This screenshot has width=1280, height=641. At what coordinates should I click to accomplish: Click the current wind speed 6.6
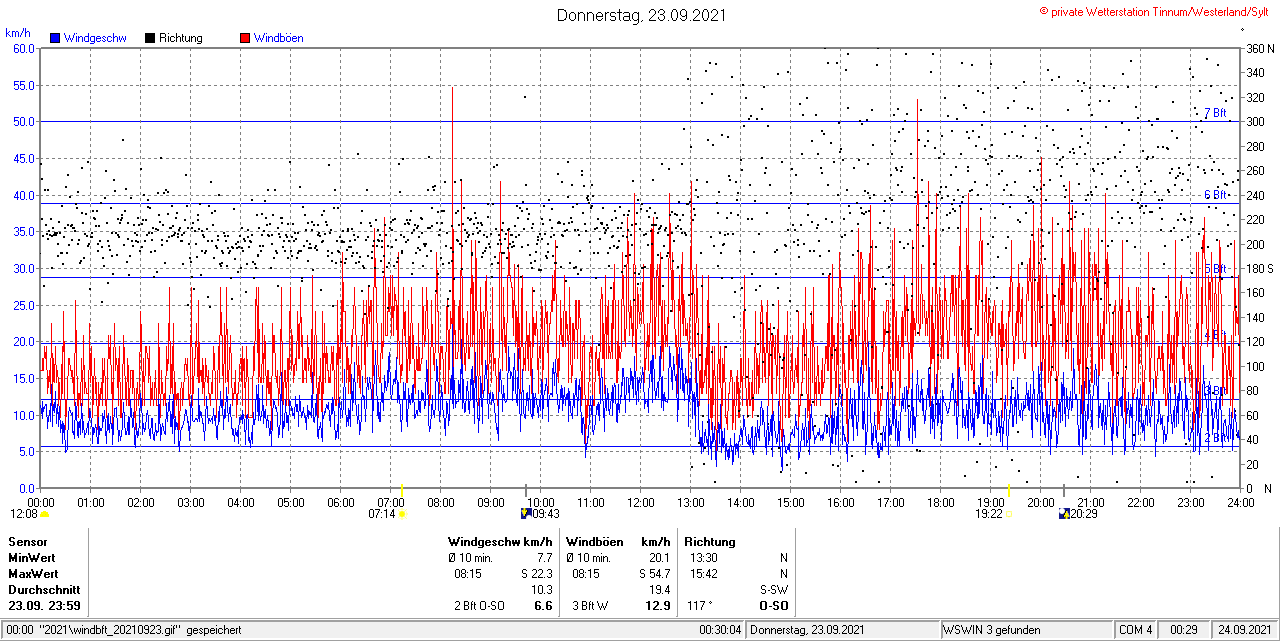click(544, 606)
